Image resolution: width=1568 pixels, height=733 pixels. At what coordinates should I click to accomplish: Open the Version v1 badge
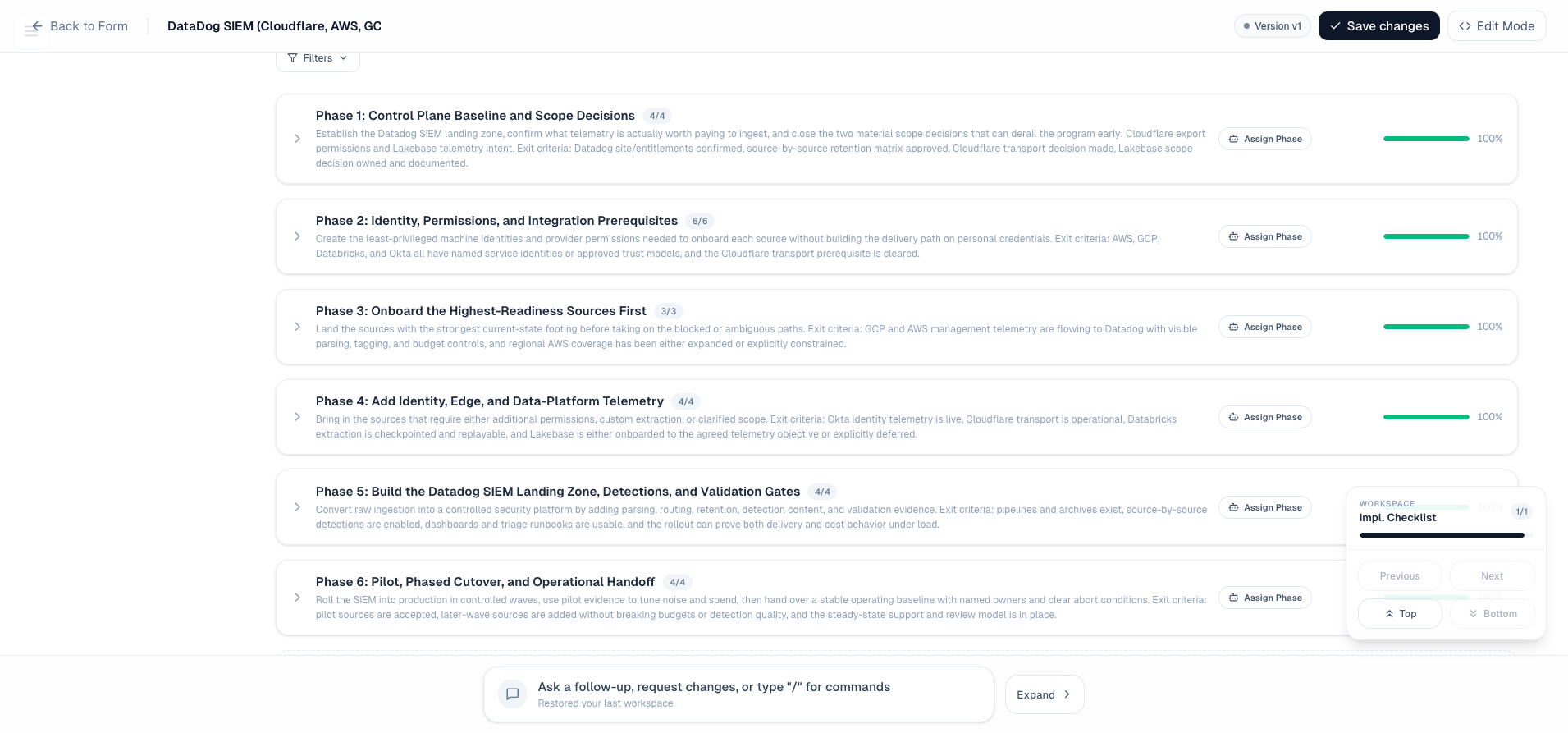(1272, 26)
